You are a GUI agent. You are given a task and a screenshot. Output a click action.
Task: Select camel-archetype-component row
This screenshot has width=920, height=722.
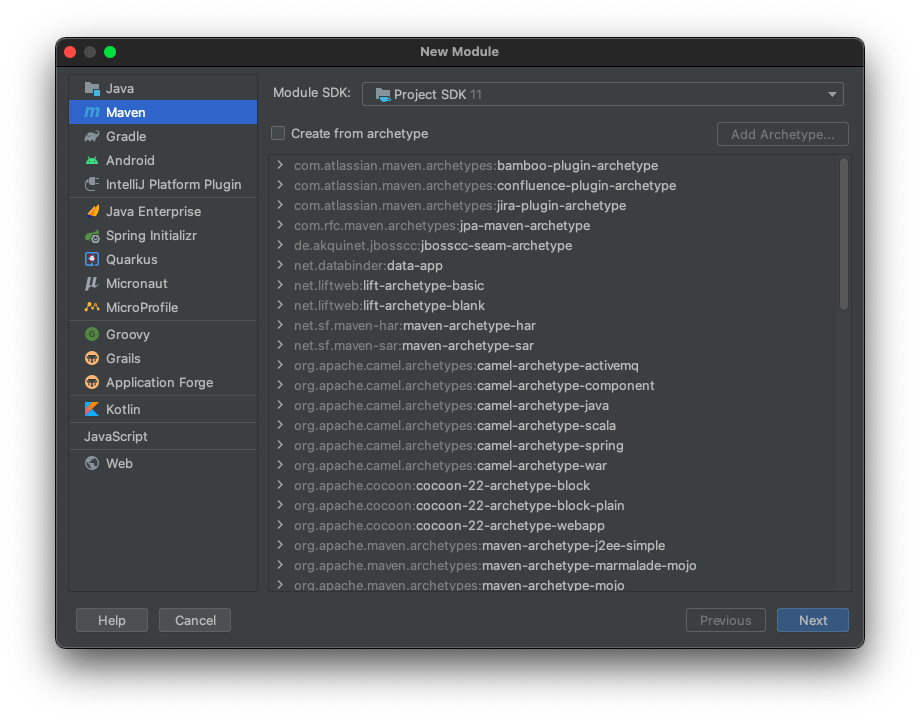554,385
